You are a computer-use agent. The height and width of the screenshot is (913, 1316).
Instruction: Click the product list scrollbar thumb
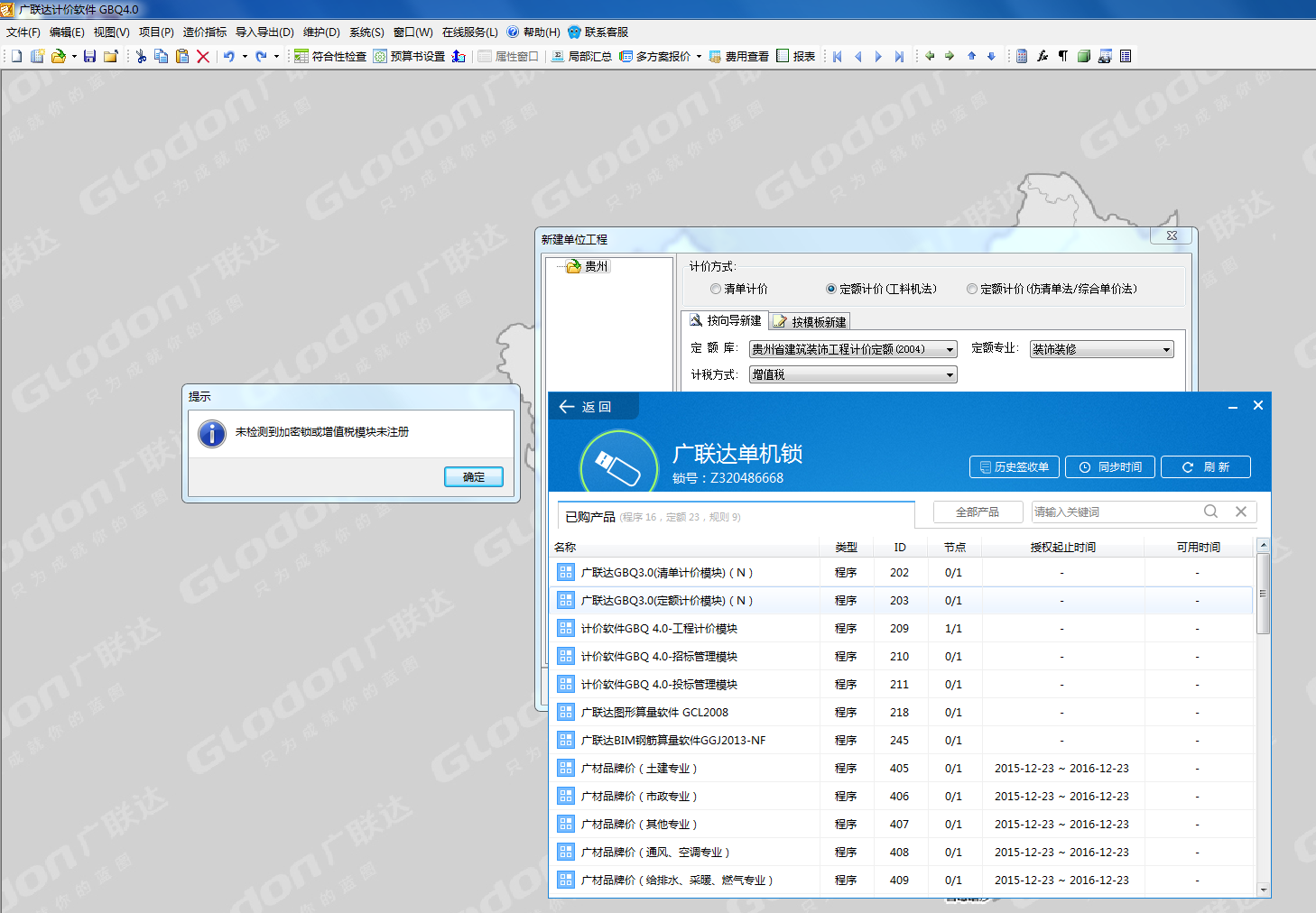point(1264,593)
